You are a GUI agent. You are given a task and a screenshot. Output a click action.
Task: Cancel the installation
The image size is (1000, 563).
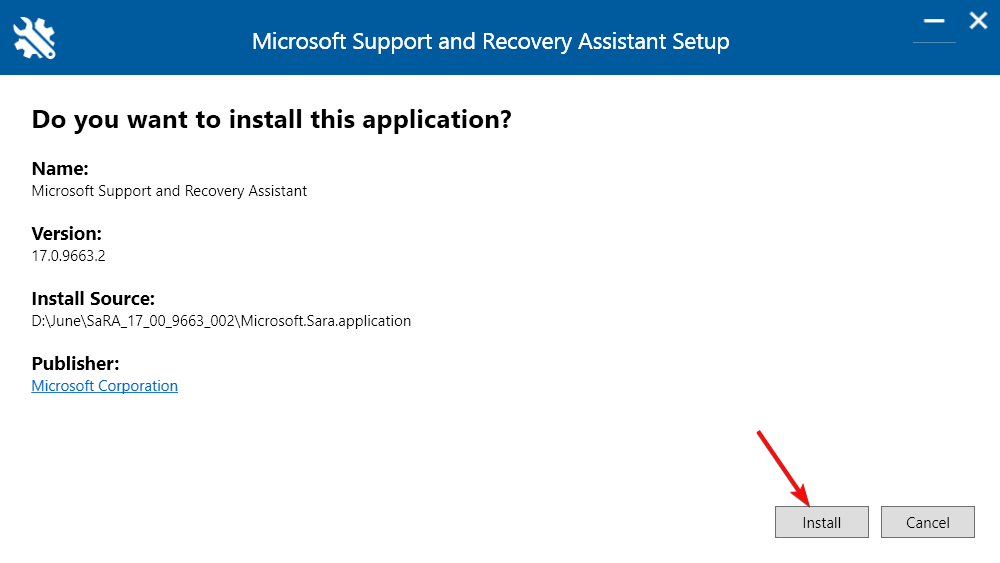coord(927,522)
